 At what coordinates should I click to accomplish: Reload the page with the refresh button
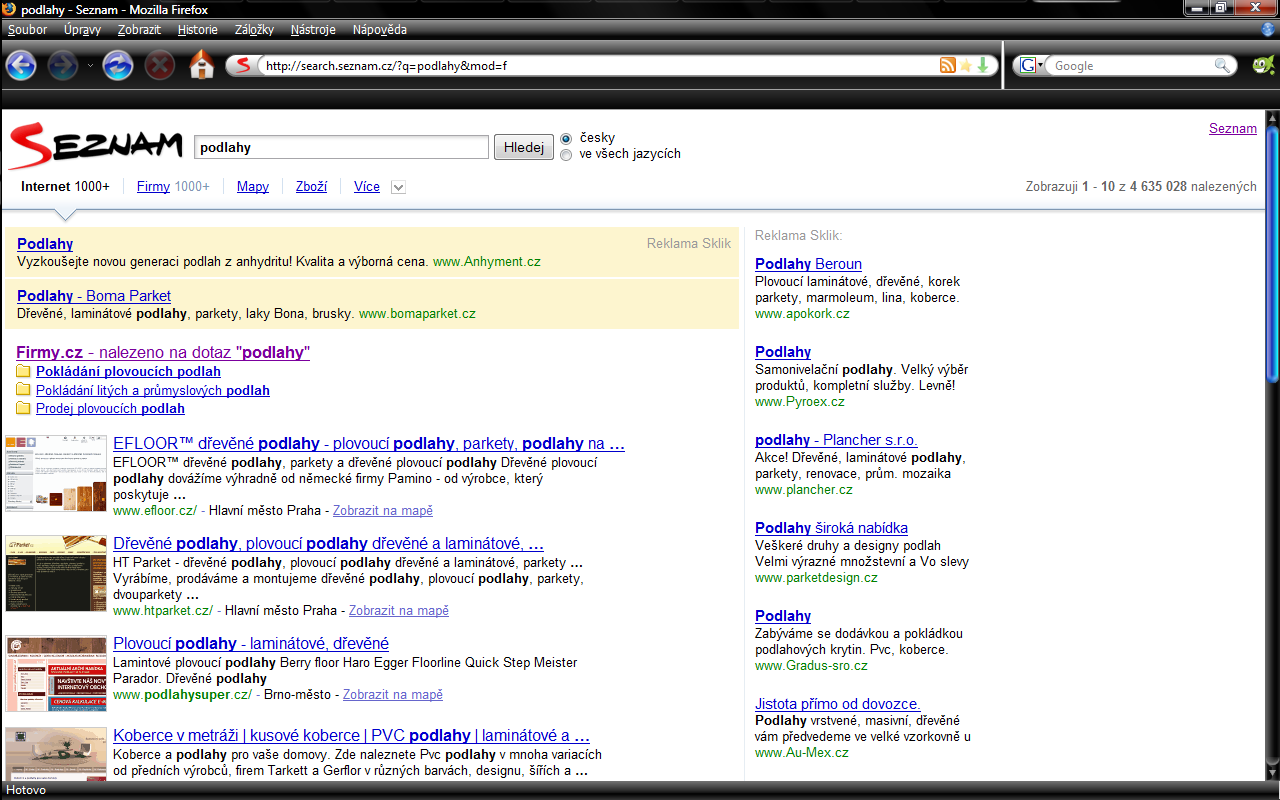(x=118, y=66)
